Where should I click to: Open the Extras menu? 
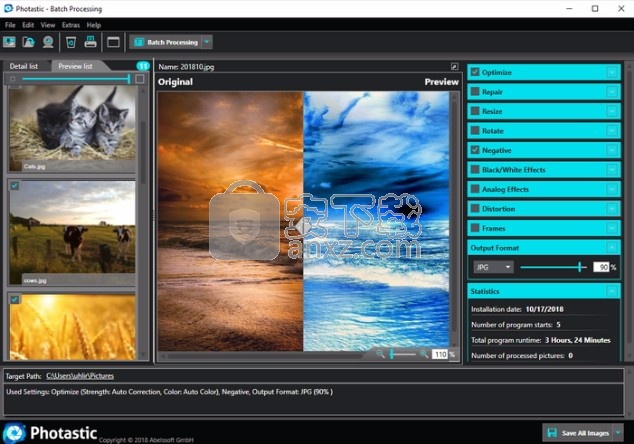pos(71,25)
